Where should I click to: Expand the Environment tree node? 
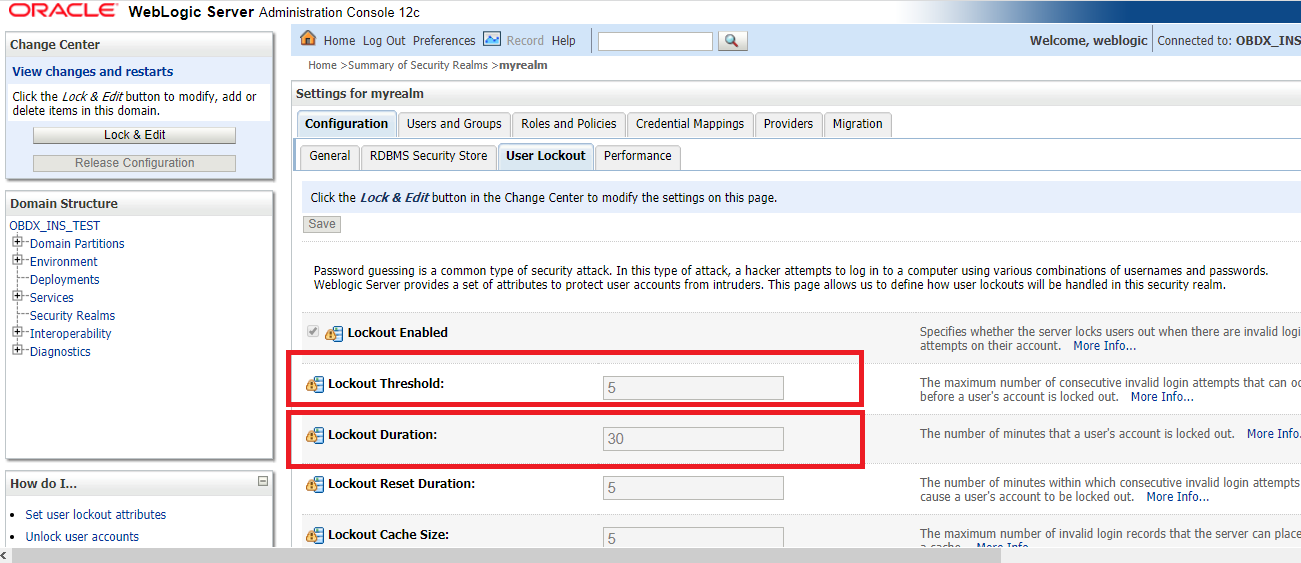click(x=18, y=260)
